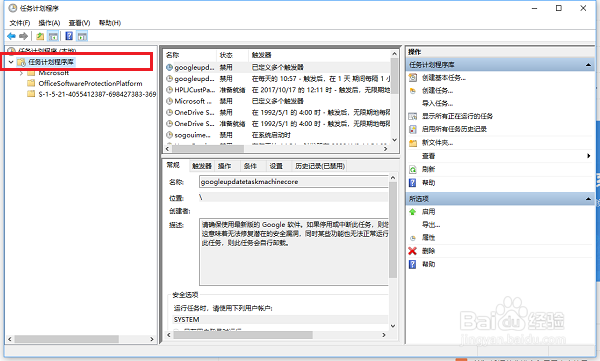The width and height of the screenshot is (600, 361).
Task: Sort tasks by 触发器 column header
Action: [319, 55]
